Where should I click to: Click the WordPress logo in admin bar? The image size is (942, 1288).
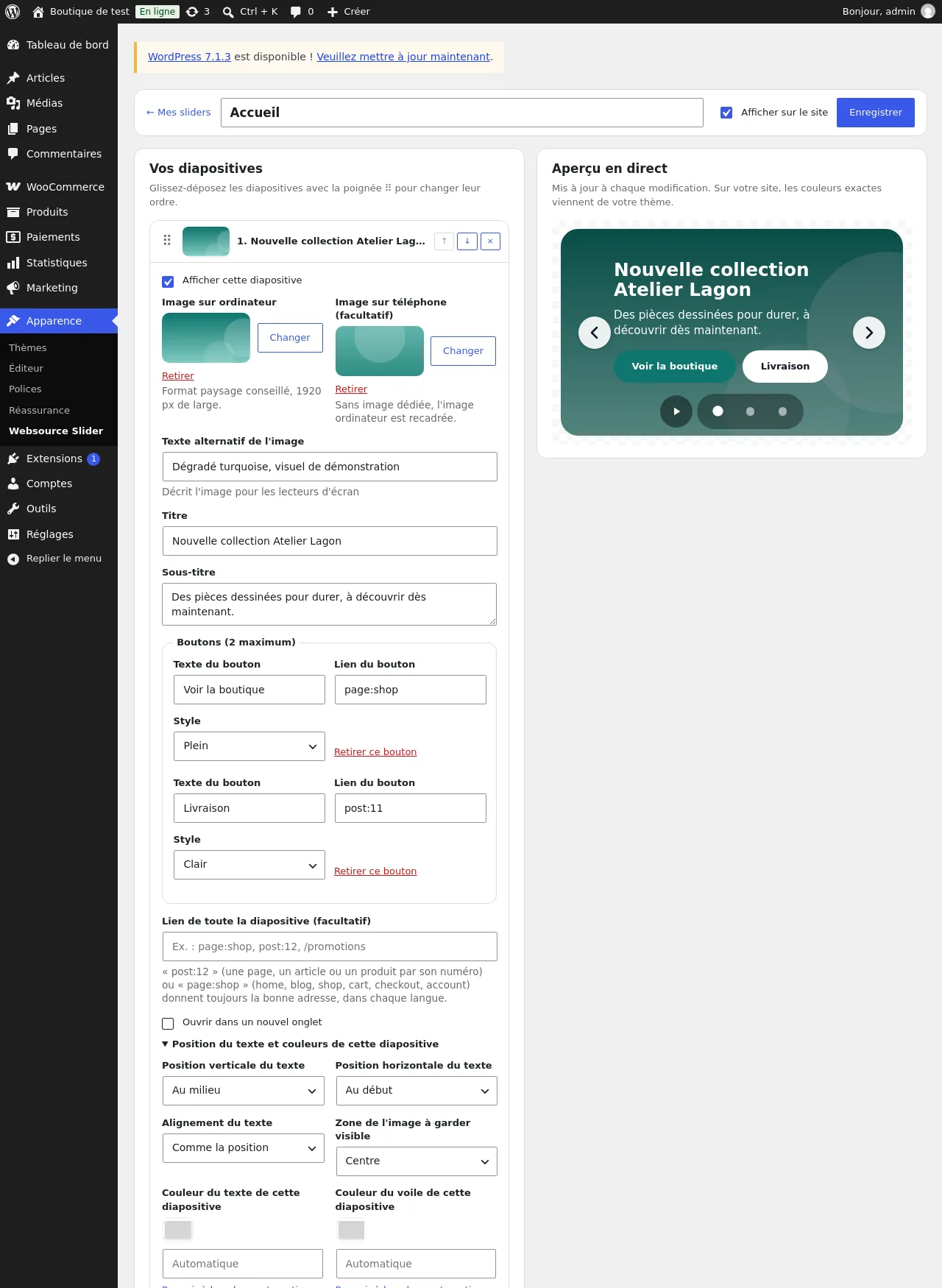click(x=12, y=12)
